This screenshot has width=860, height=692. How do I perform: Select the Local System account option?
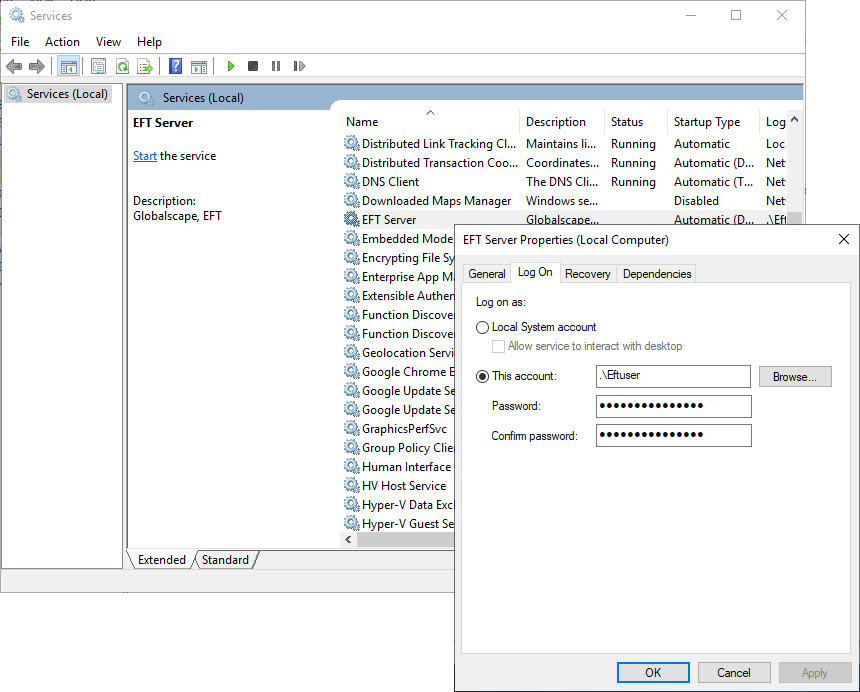coord(483,327)
